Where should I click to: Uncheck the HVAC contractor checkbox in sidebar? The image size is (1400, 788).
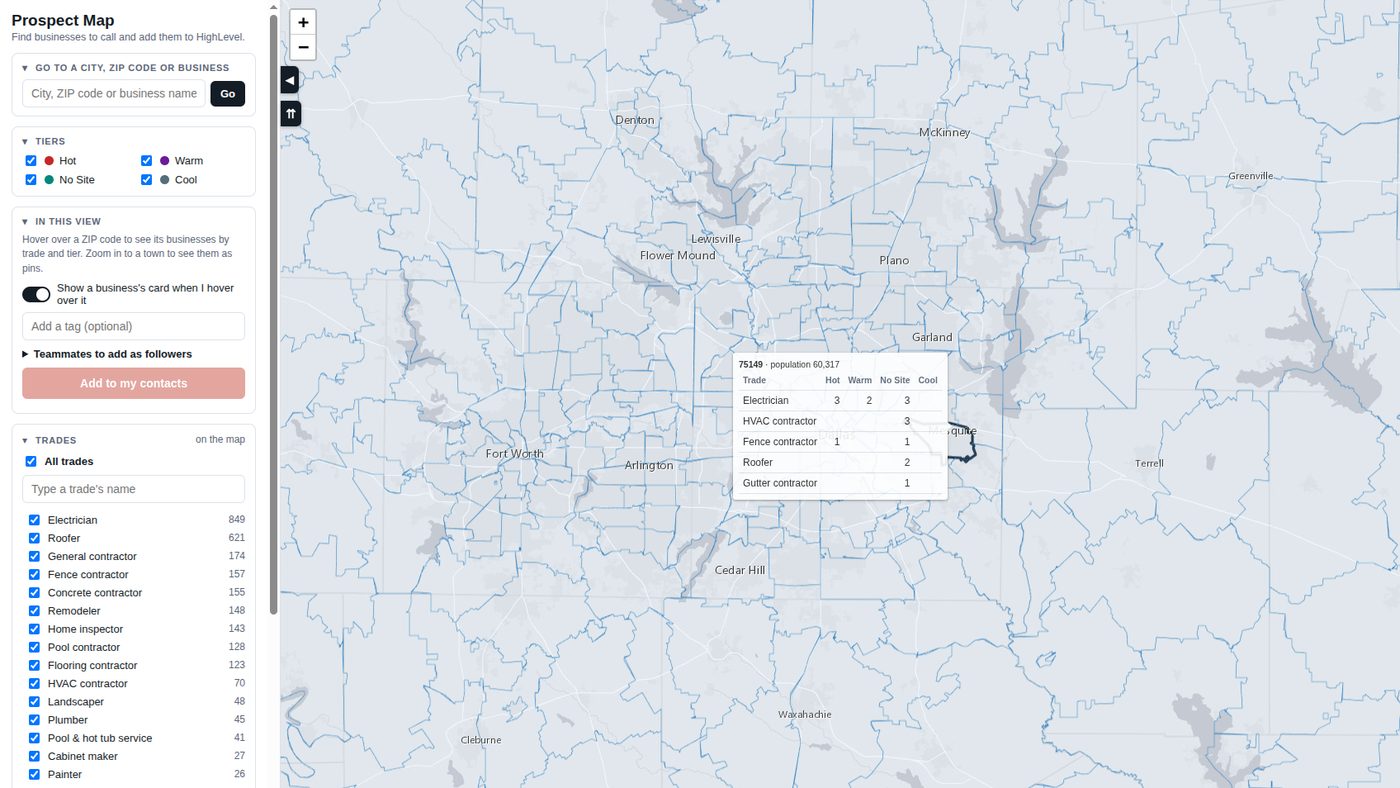[34, 684]
